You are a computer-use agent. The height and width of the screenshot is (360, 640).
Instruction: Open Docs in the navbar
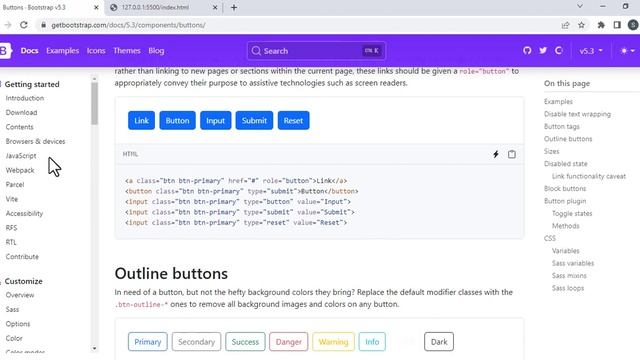[29, 51]
